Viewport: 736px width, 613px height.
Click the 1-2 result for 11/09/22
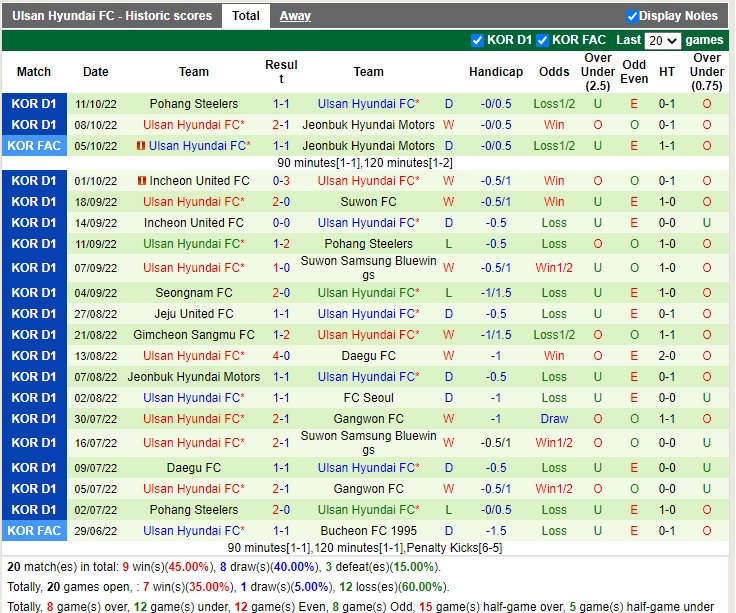point(281,244)
